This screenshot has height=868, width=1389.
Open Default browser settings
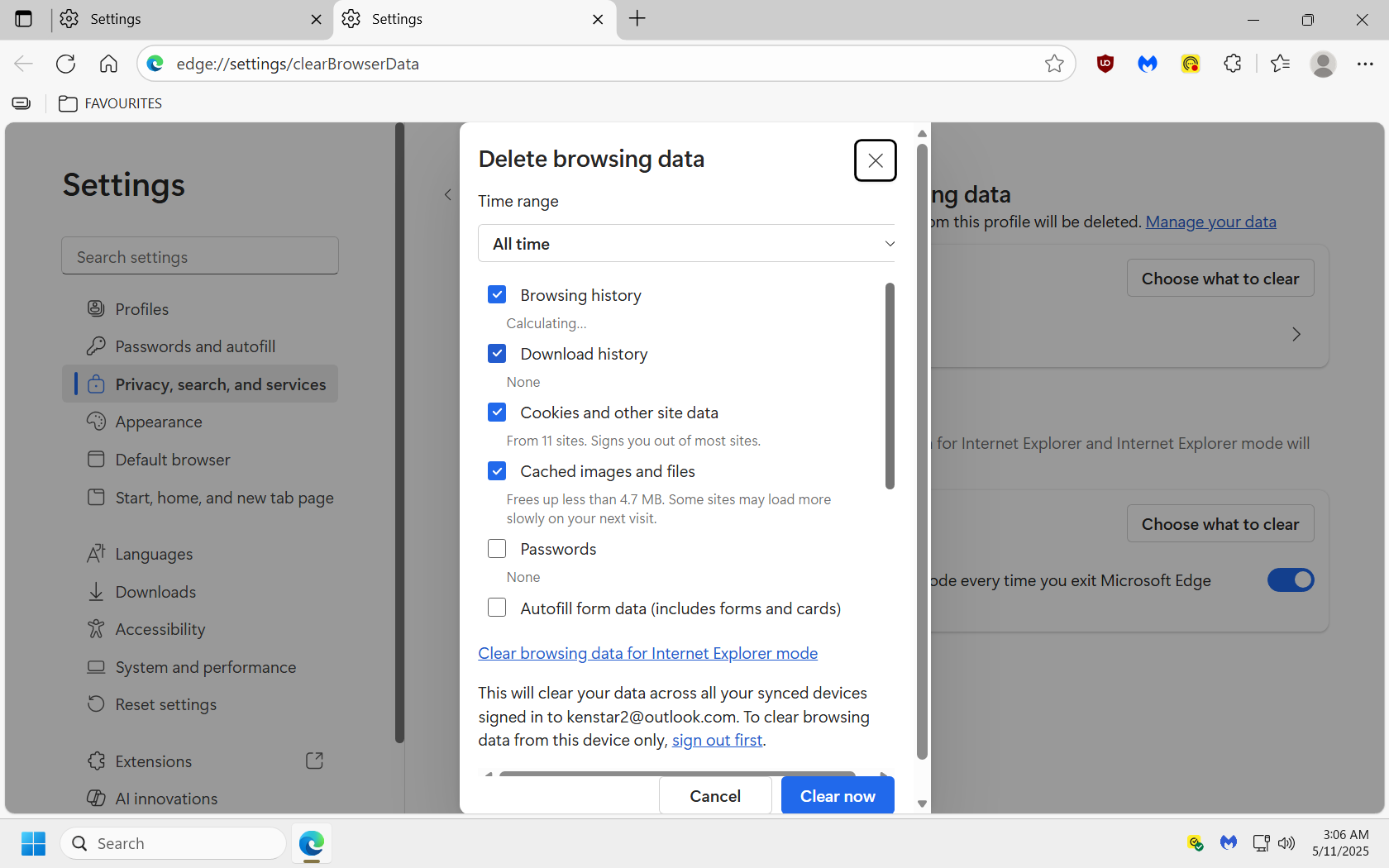[x=200, y=460]
